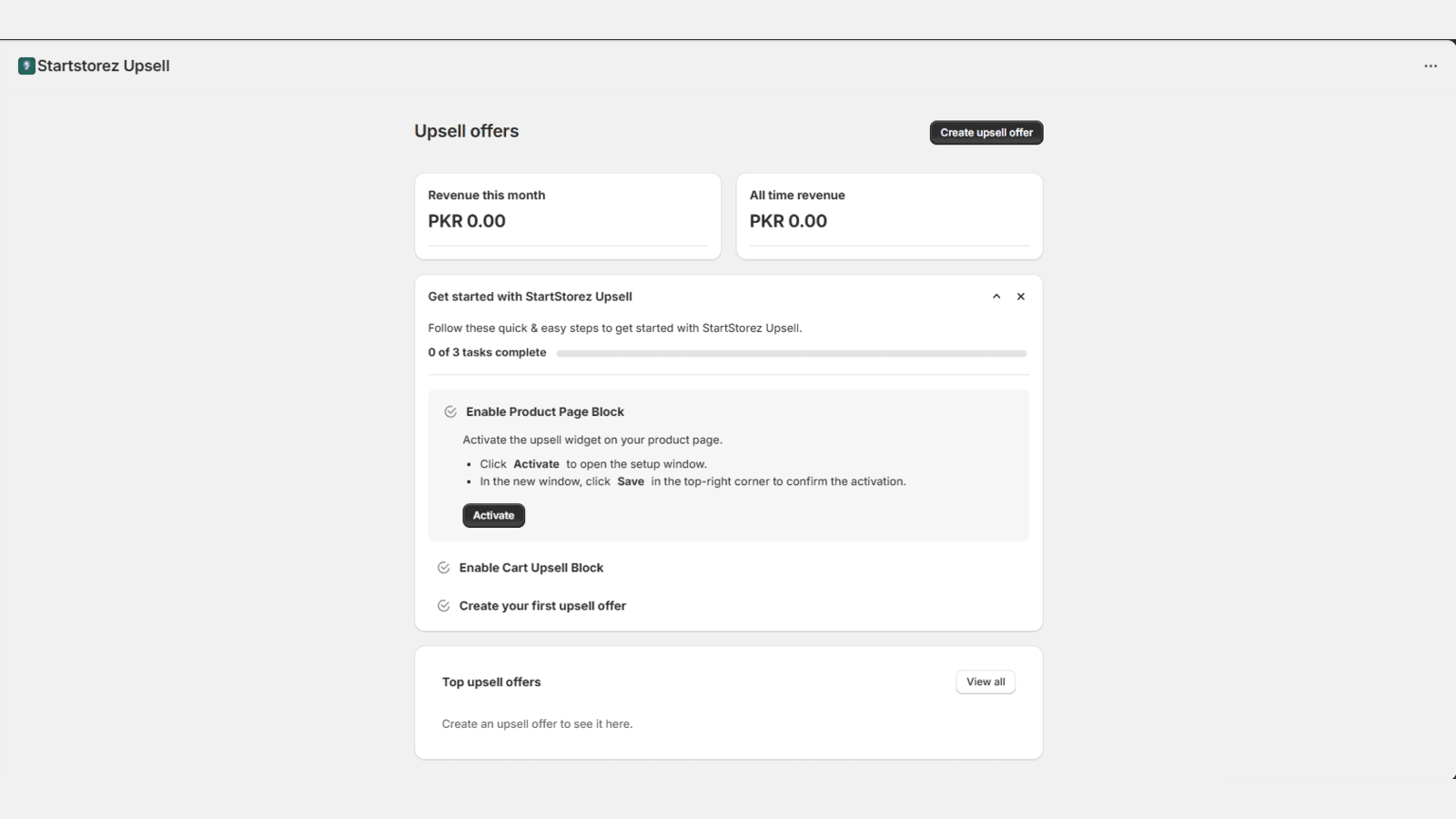1456x819 pixels.
Task: Dismiss the Get started card via its X icon
Action: (x=1021, y=296)
